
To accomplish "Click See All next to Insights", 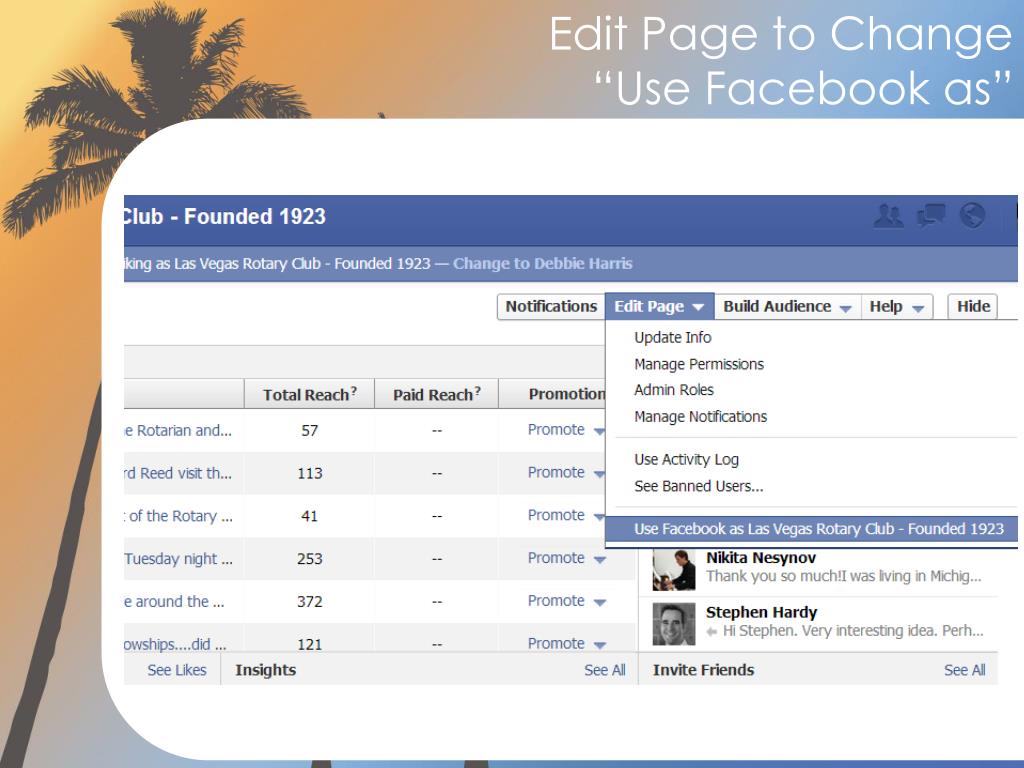I will [605, 670].
